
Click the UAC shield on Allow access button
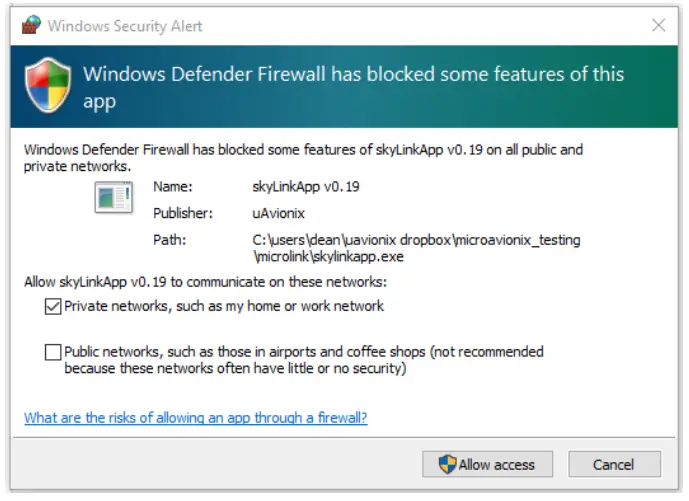448,464
